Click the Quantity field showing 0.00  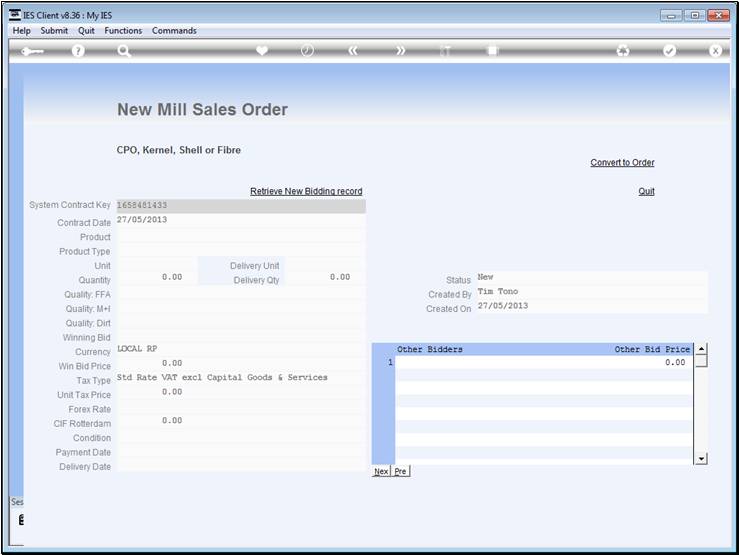pos(156,278)
